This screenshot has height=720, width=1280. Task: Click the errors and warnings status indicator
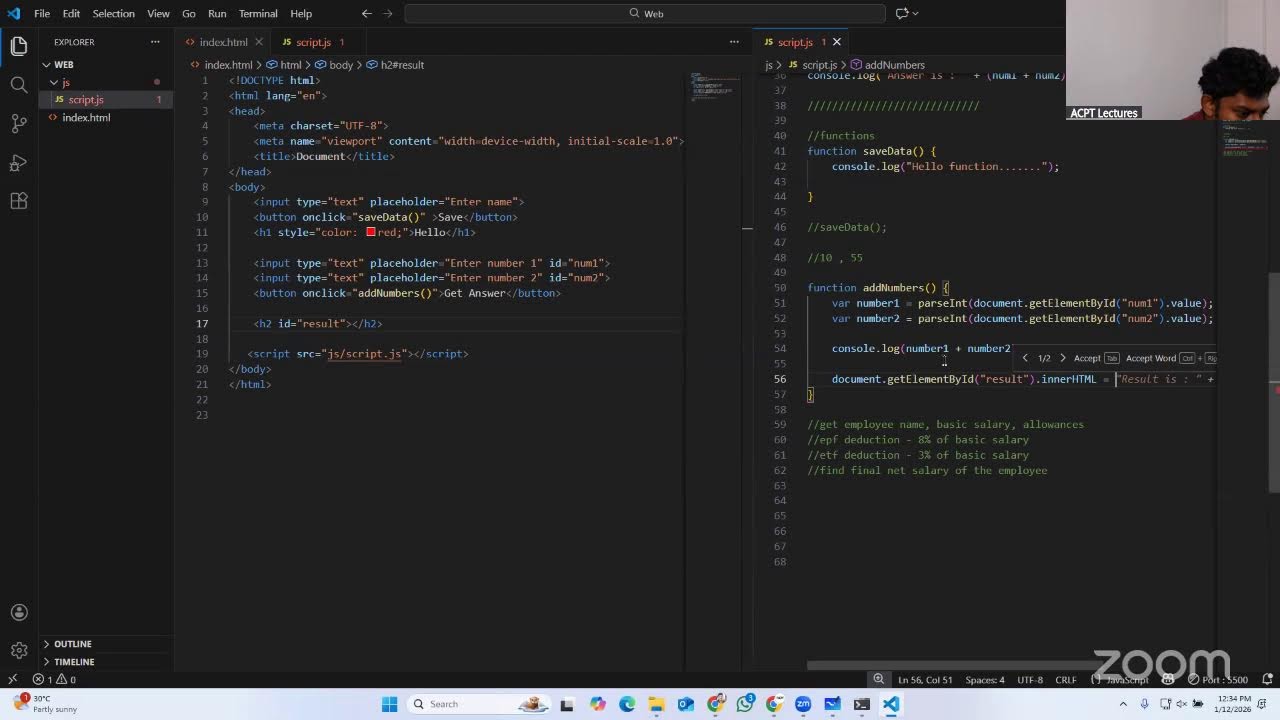(56, 679)
